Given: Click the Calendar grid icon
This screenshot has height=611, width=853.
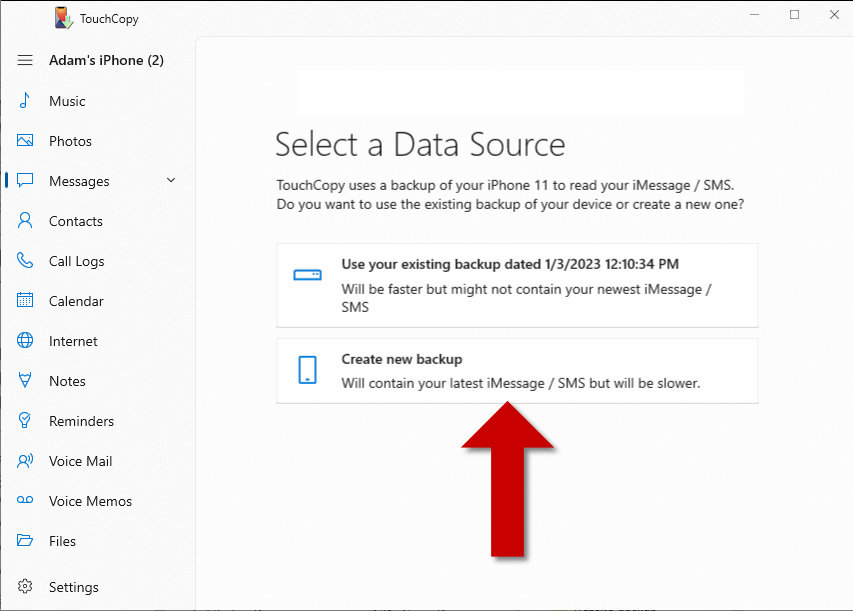Looking at the screenshot, I should [25, 300].
